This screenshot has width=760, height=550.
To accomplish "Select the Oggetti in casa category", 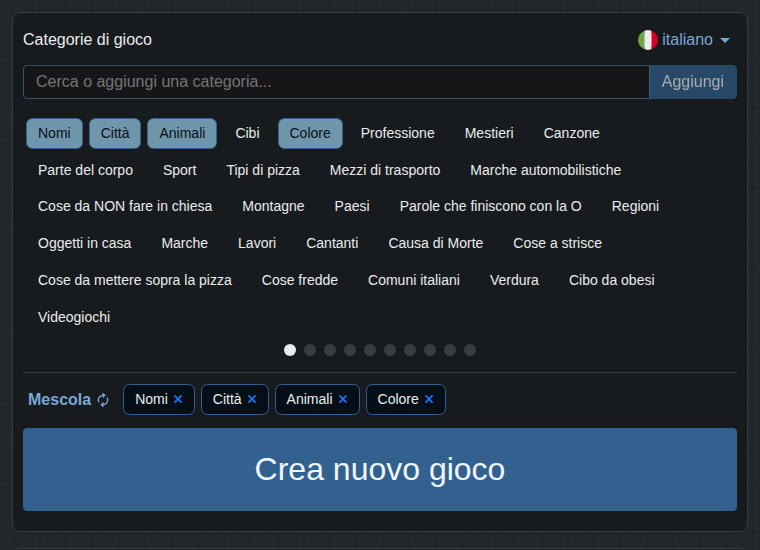I will (85, 243).
